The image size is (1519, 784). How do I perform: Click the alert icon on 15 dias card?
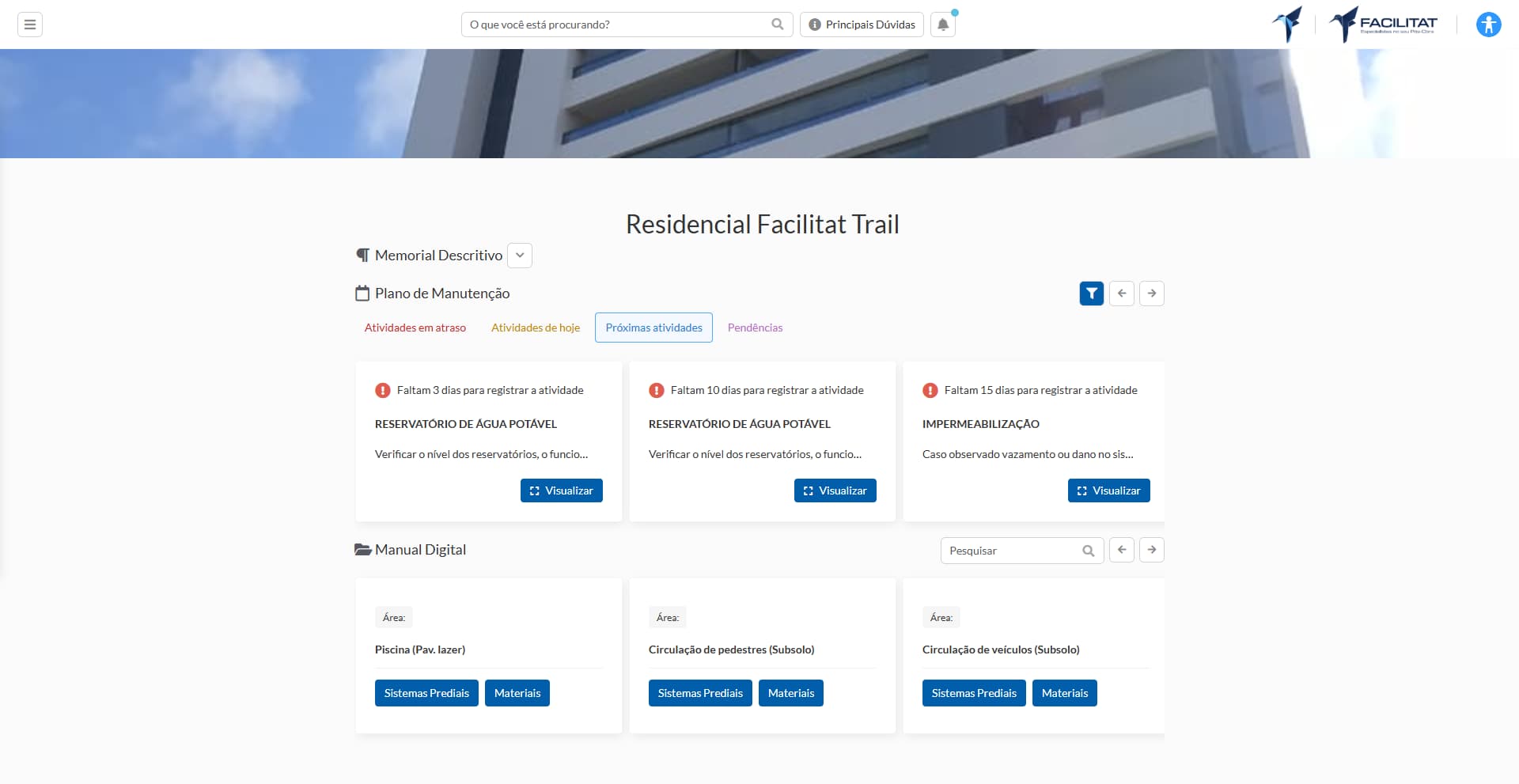point(930,390)
